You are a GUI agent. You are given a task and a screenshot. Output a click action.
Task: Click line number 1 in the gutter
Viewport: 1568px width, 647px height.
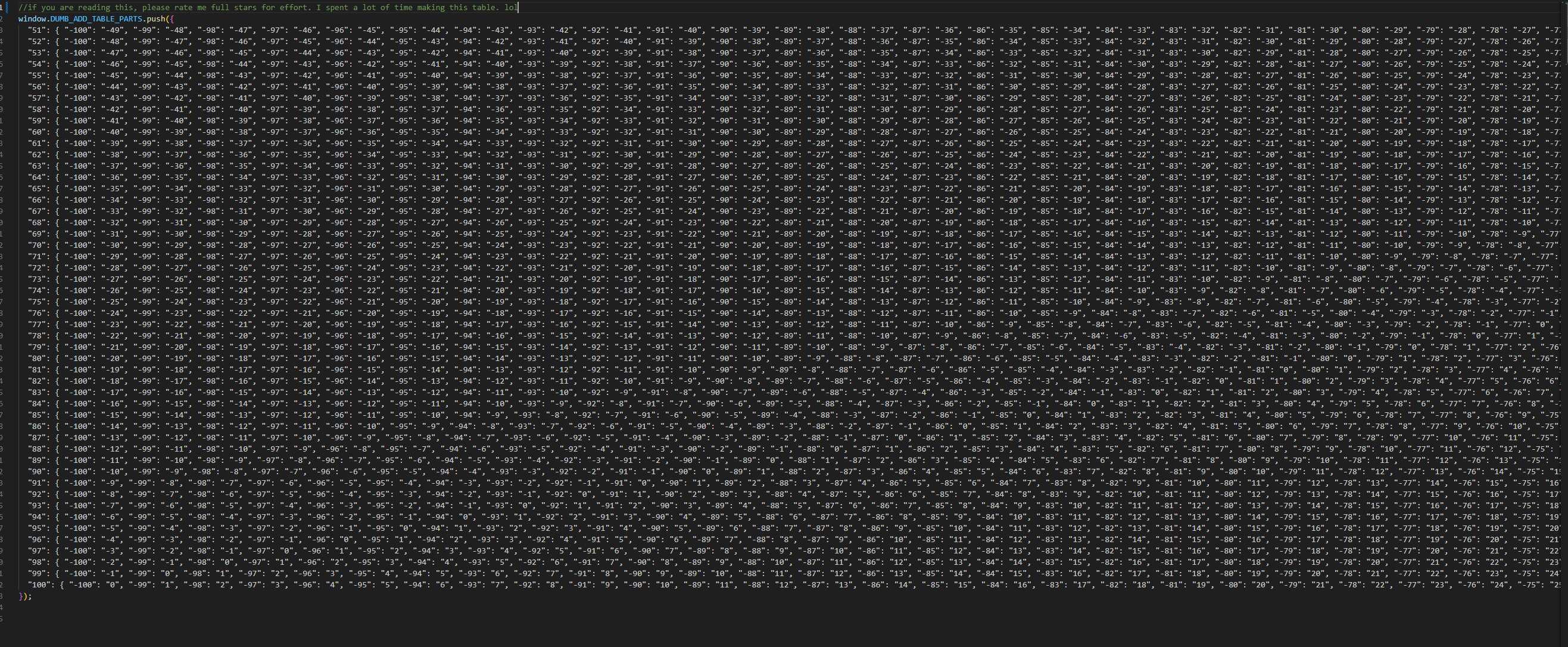point(2,8)
